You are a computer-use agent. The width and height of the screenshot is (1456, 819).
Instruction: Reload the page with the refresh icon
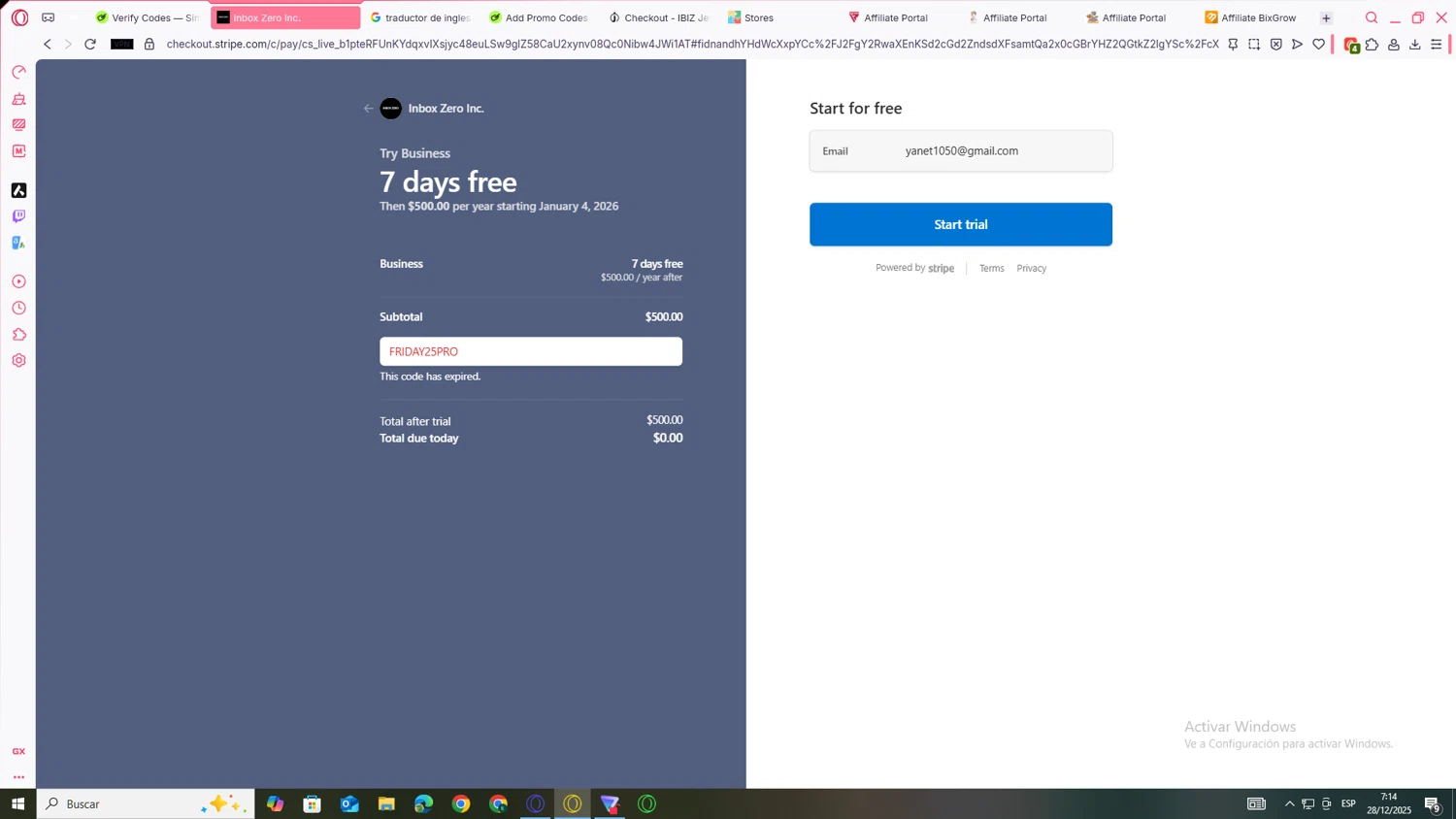pyautogui.click(x=90, y=44)
